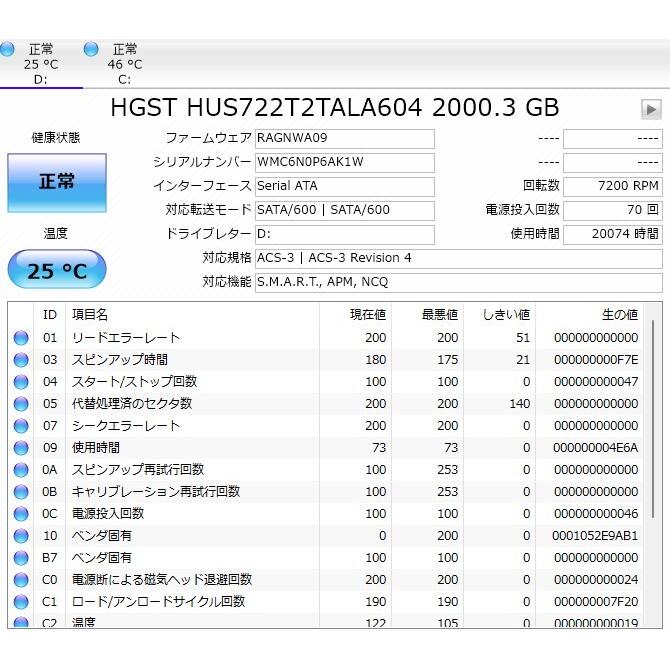The image size is (670, 670).
Task: Select the C: drive tab at 46 °C
Action: [x=124, y=64]
